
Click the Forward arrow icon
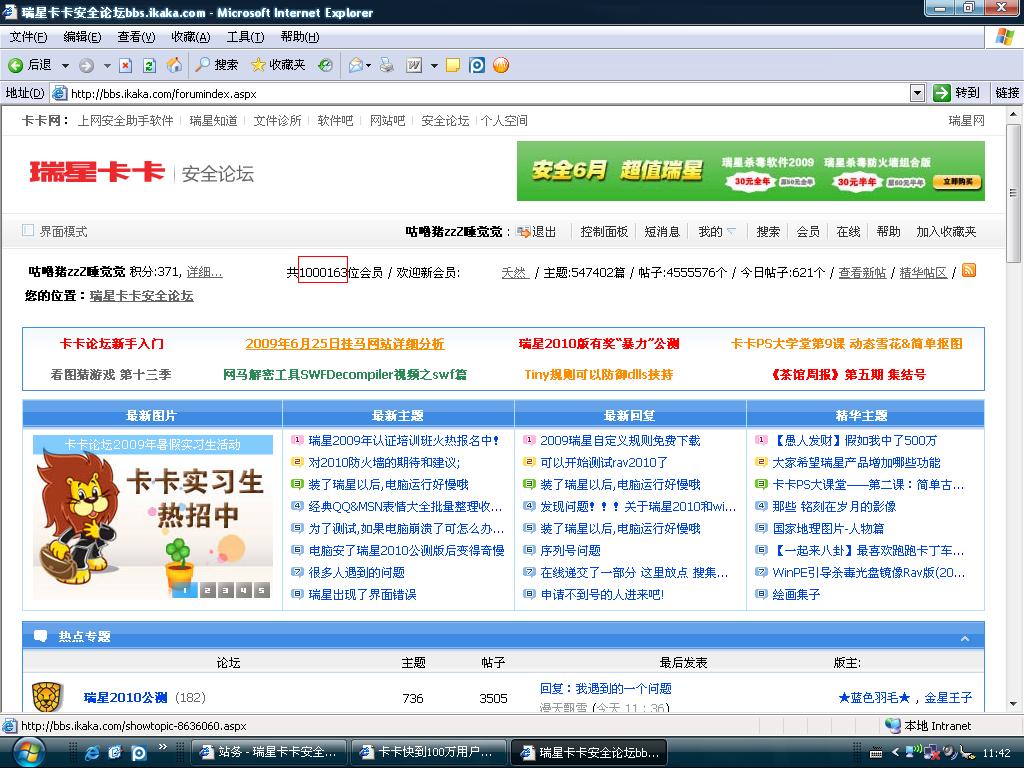pyautogui.click(x=86, y=65)
